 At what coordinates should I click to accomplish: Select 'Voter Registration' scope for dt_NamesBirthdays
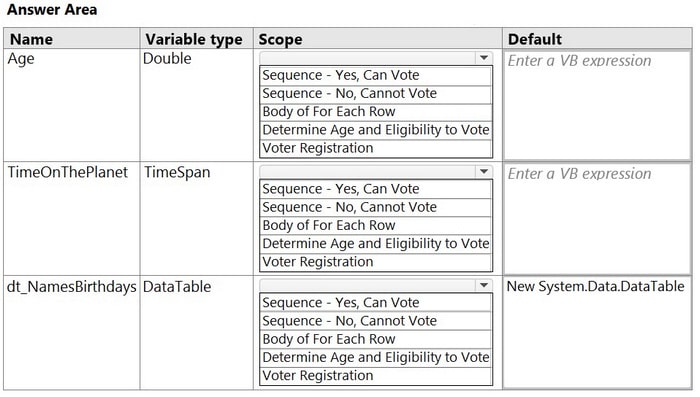pos(376,376)
